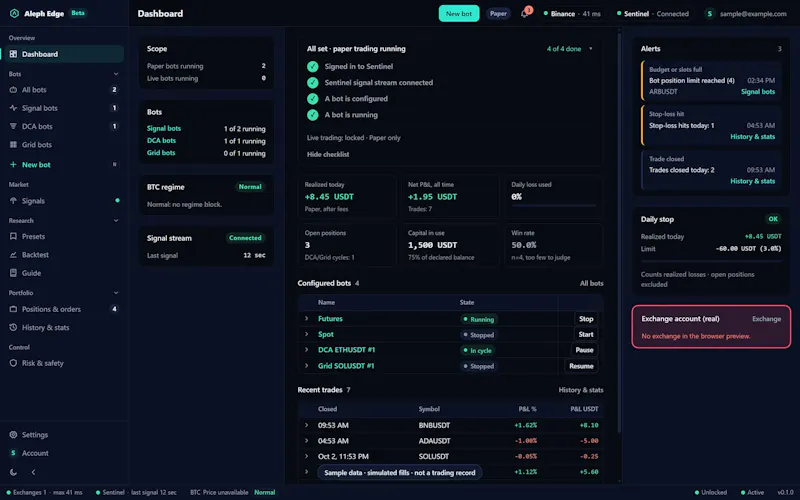The image size is (800, 500).
Task: Stop the Futures bot
Action: pos(586,319)
